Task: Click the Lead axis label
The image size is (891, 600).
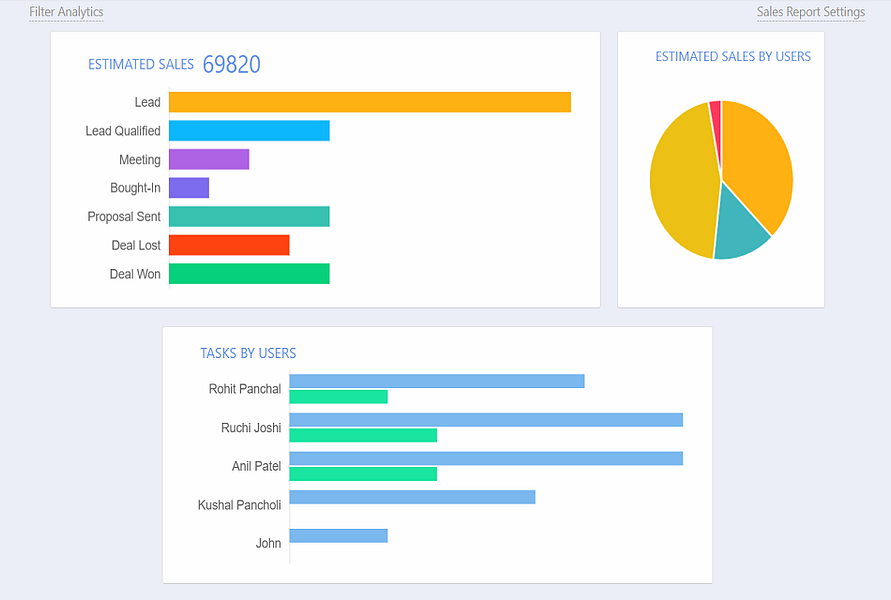Action: 148,102
